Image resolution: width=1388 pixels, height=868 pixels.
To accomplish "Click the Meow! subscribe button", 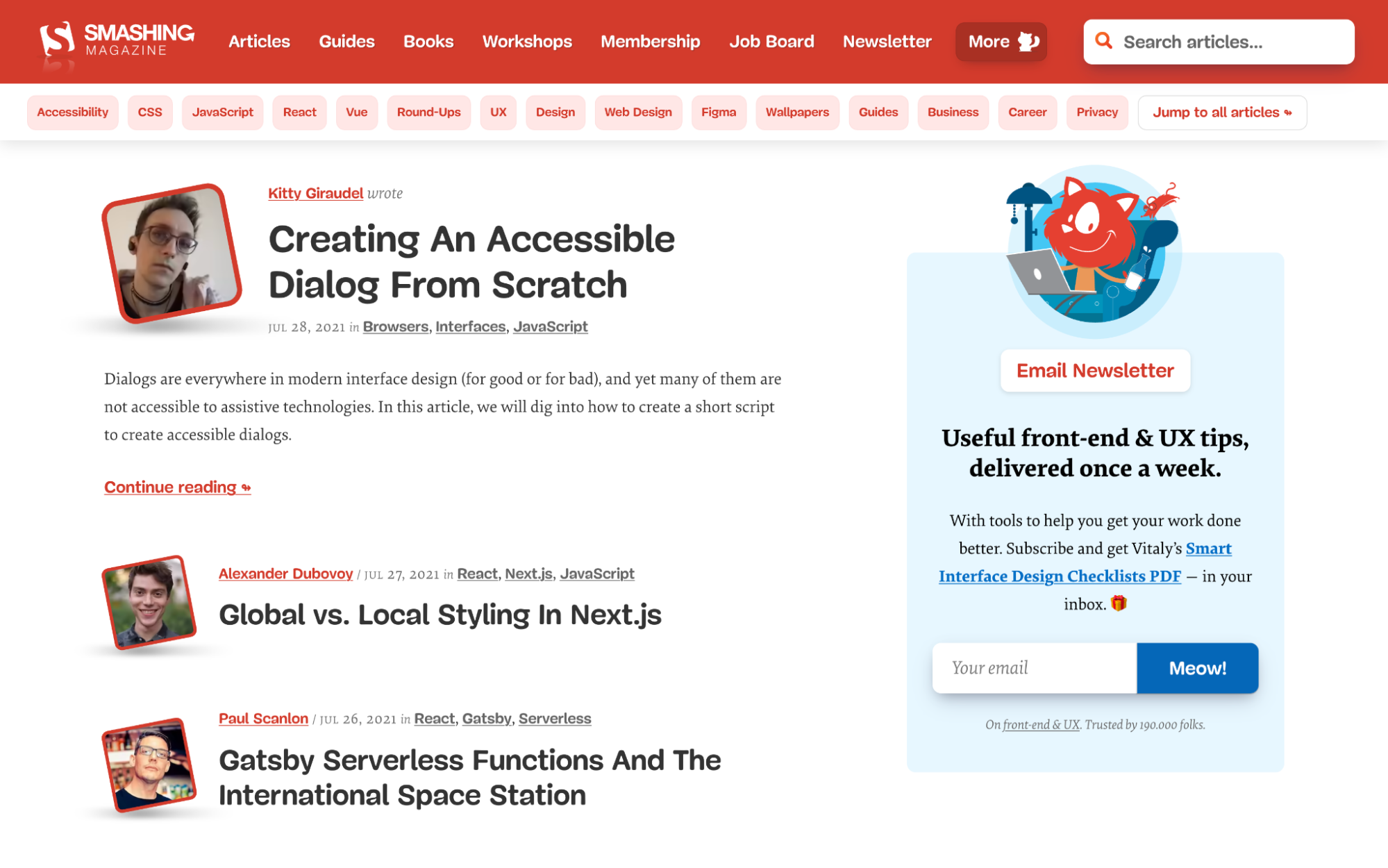I will (1197, 668).
